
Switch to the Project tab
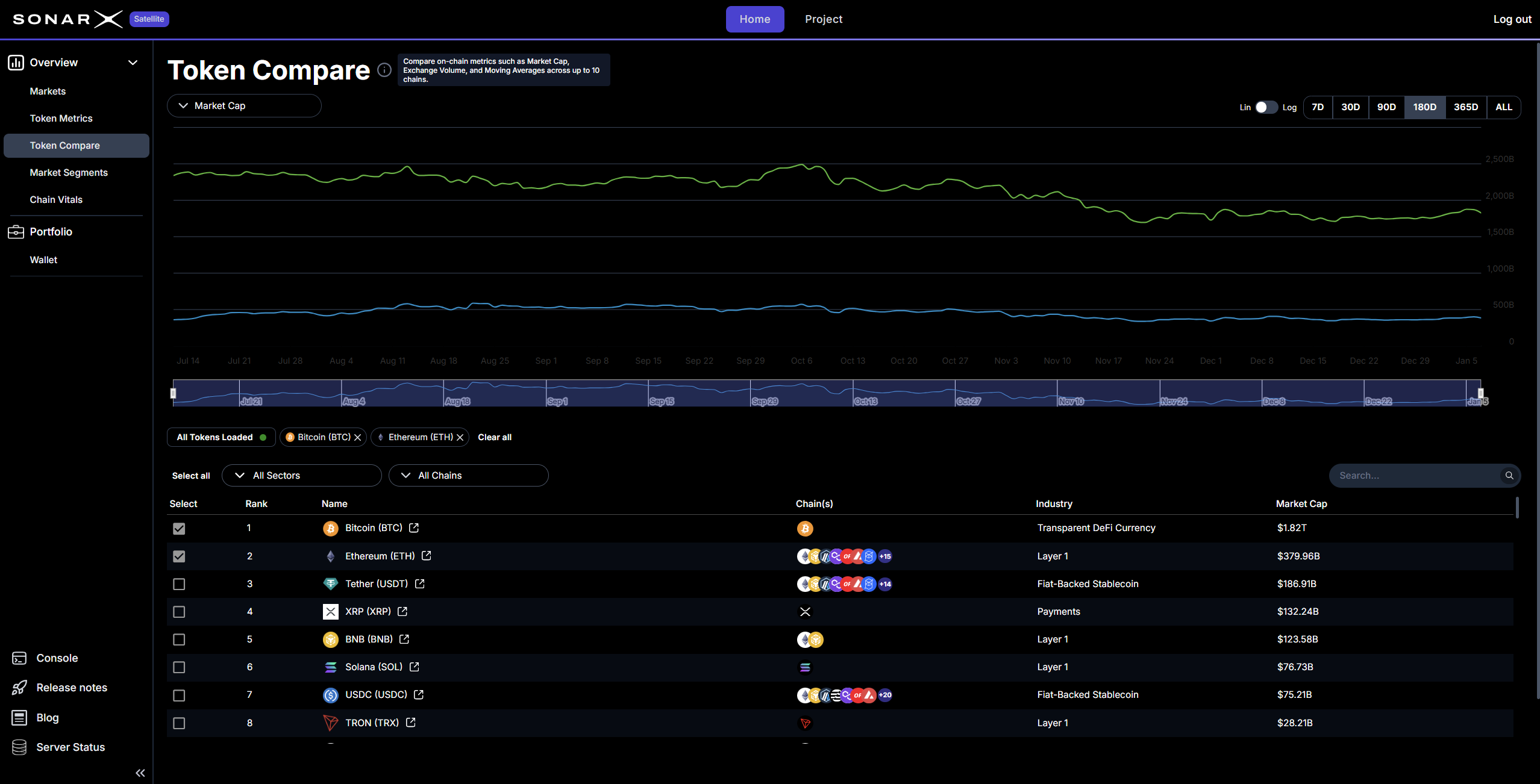[824, 19]
